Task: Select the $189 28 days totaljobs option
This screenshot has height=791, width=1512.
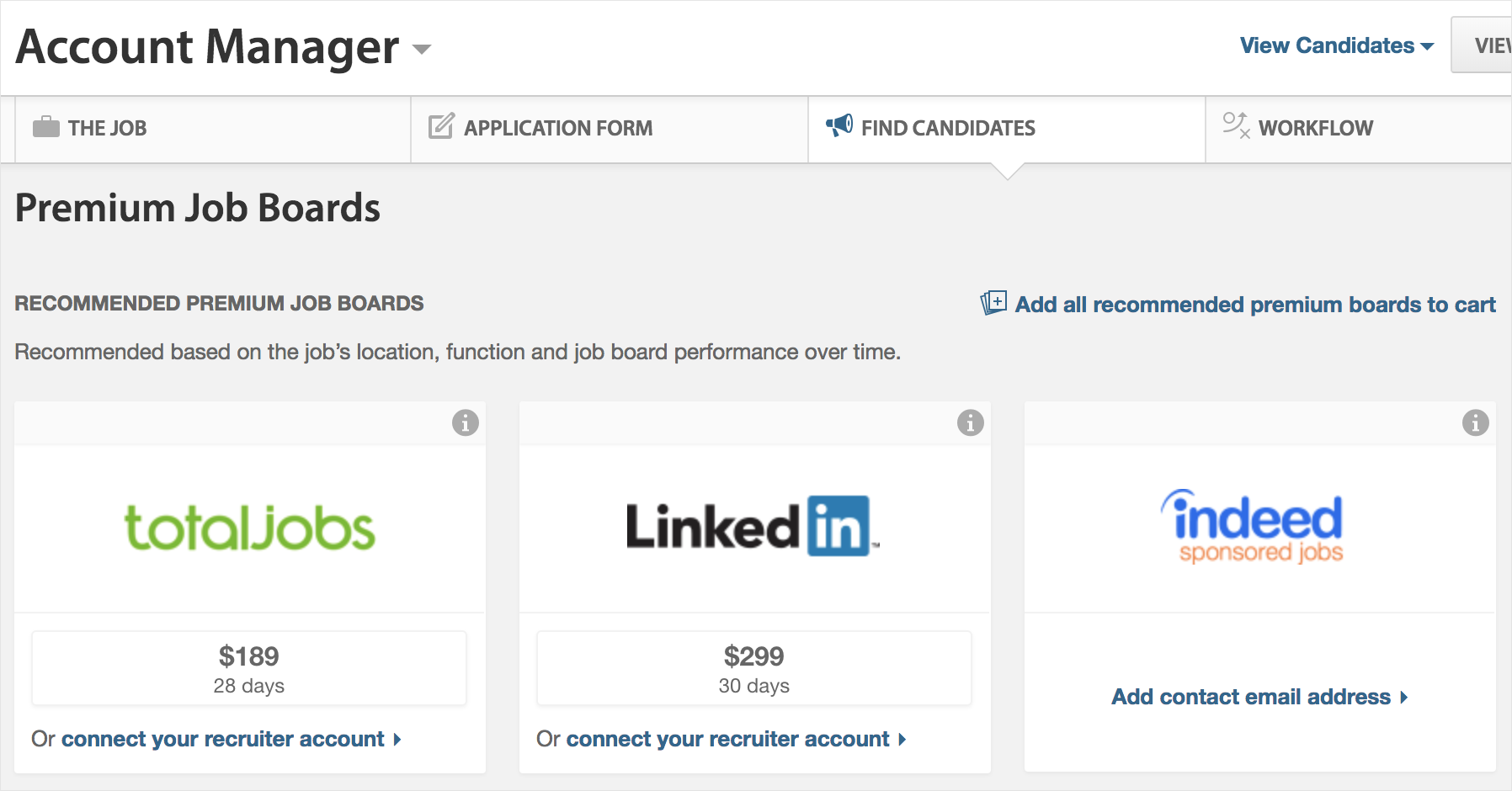Action: pyautogui.click(x=249, y=668)
